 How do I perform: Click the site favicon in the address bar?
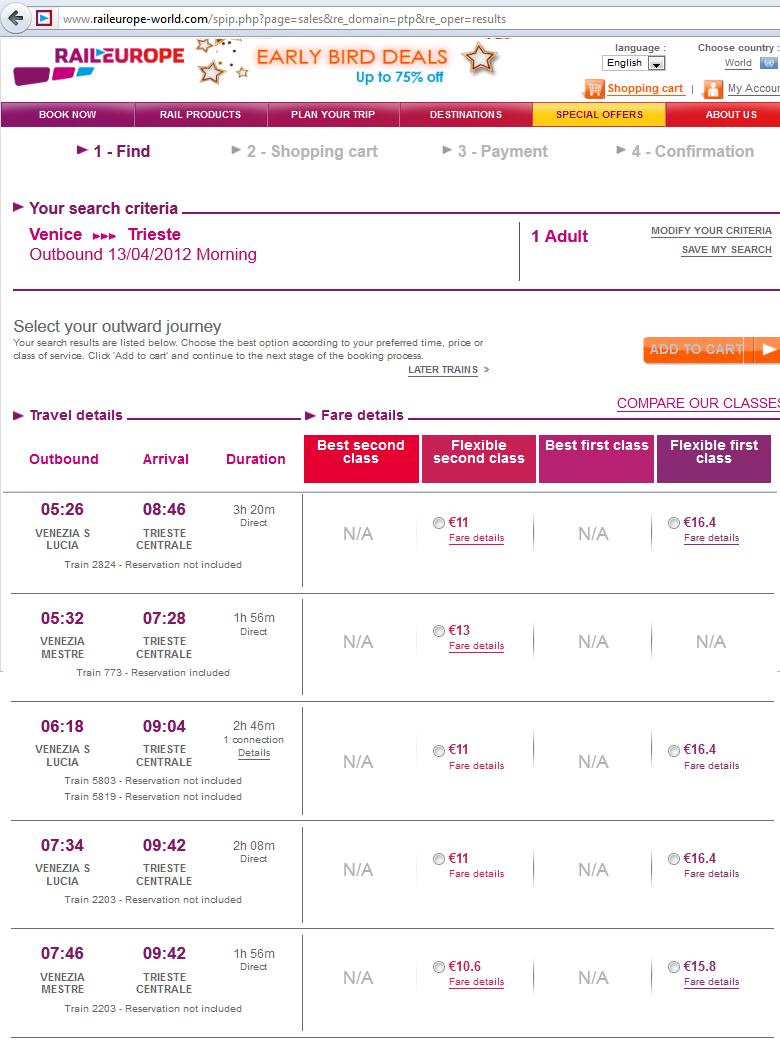click(44, 18)
